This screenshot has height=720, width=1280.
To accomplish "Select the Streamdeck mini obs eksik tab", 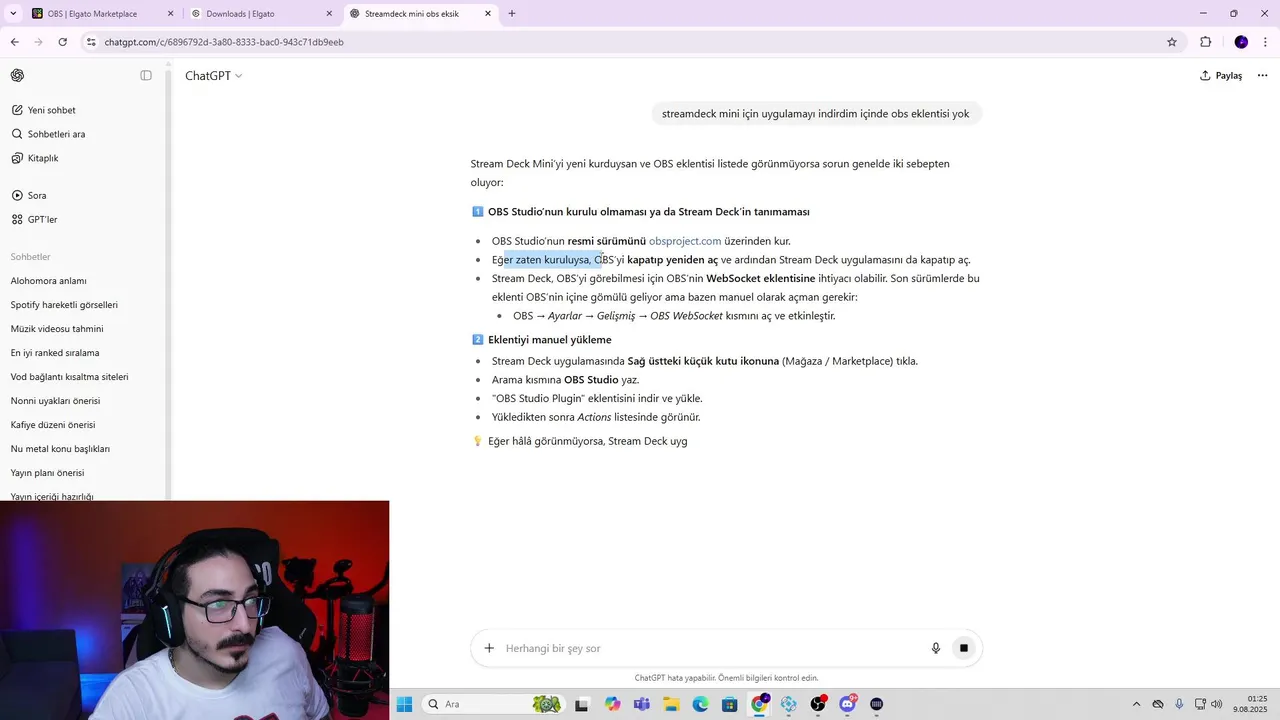I will click(x=421, y=14).
